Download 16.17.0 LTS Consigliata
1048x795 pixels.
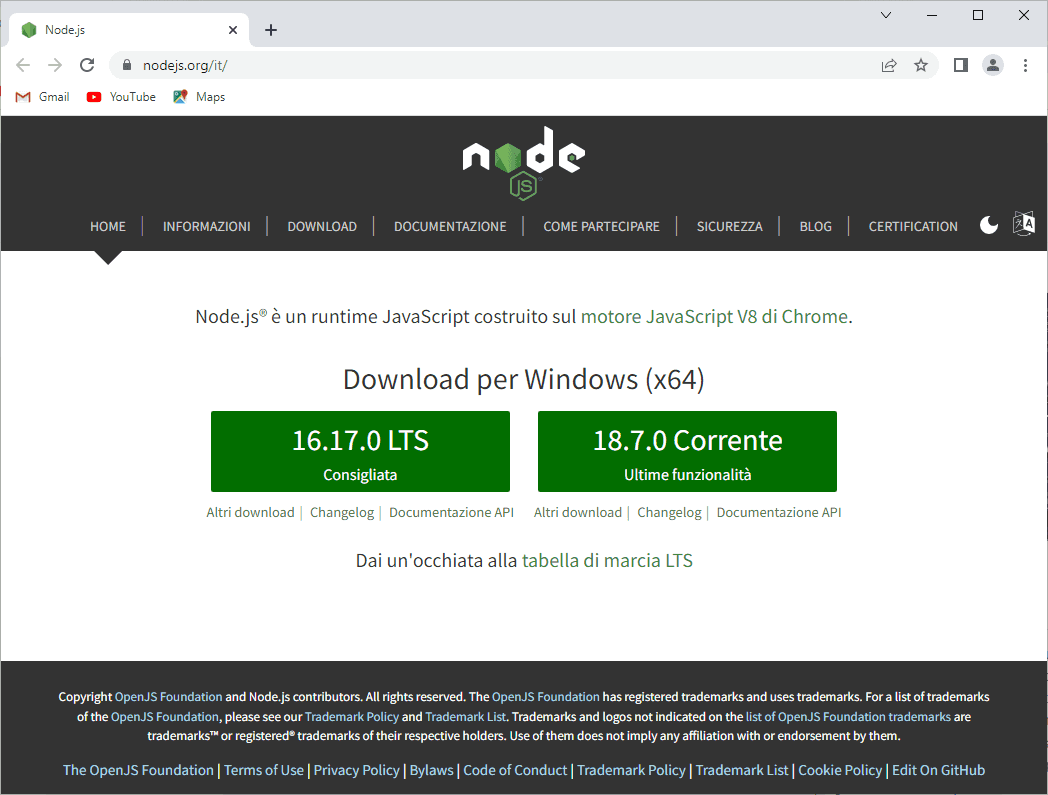360,451
